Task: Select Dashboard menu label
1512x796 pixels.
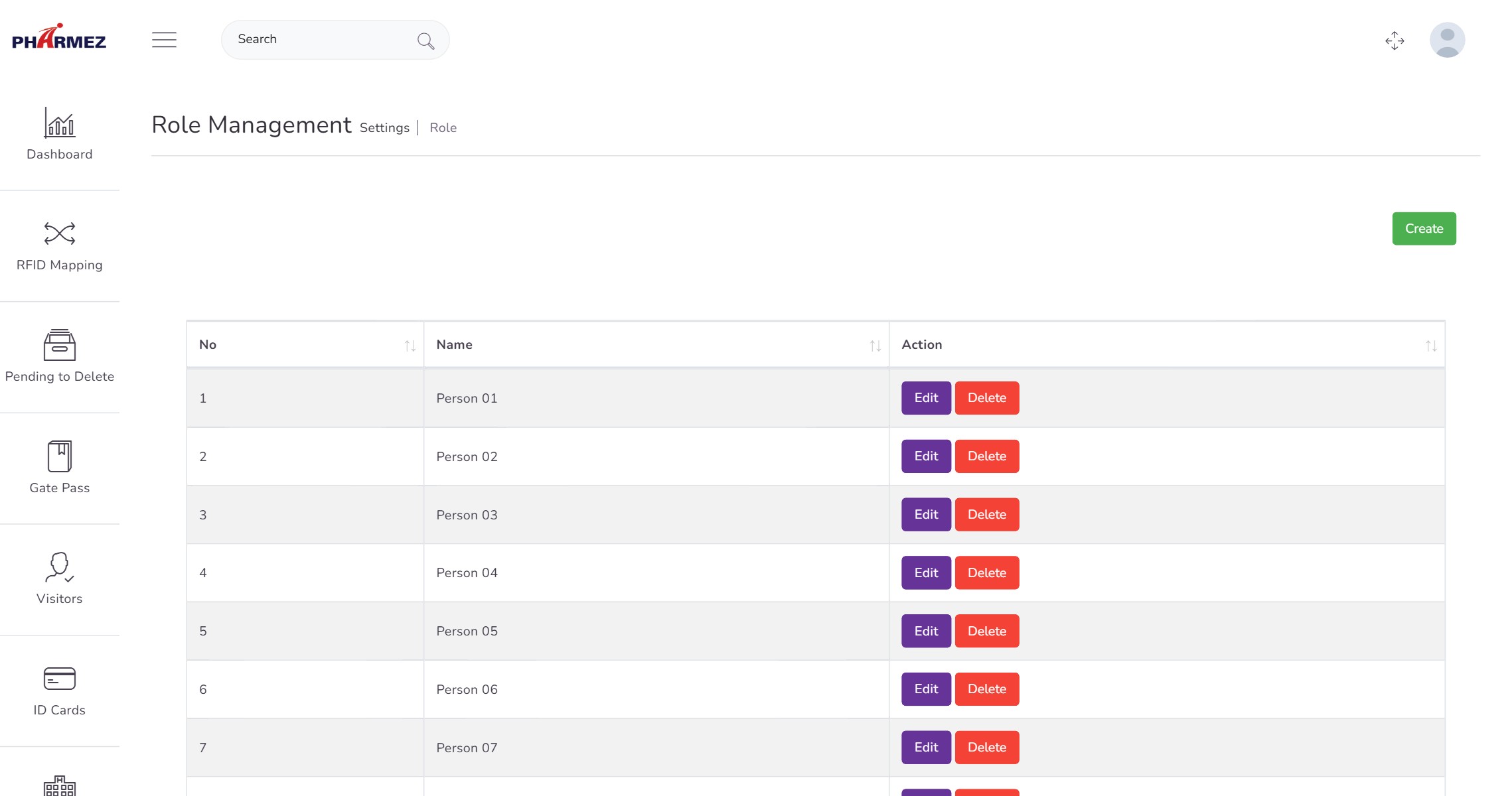Action: pos(60,154)
